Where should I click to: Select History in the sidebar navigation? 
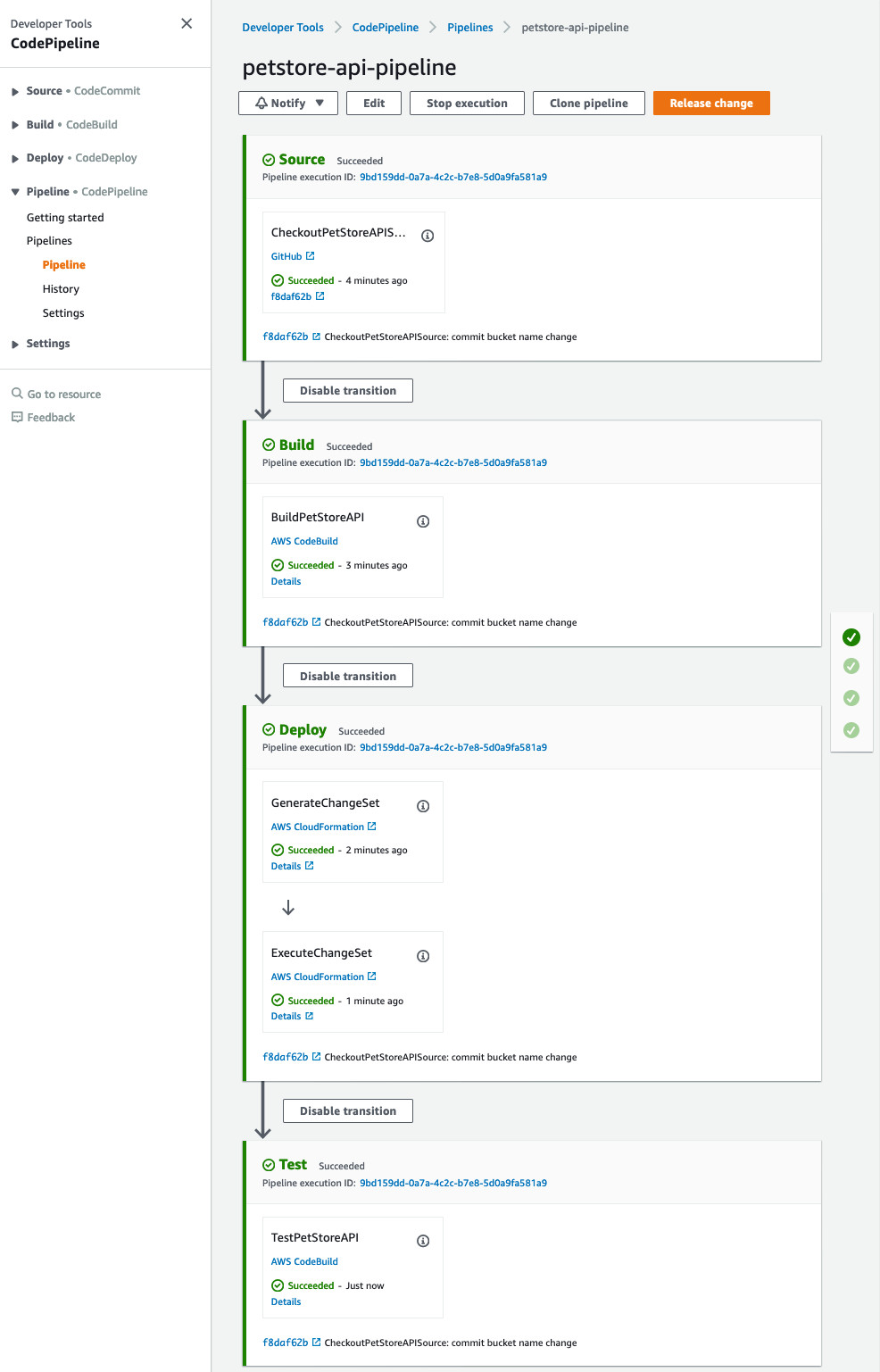[61, 288]
